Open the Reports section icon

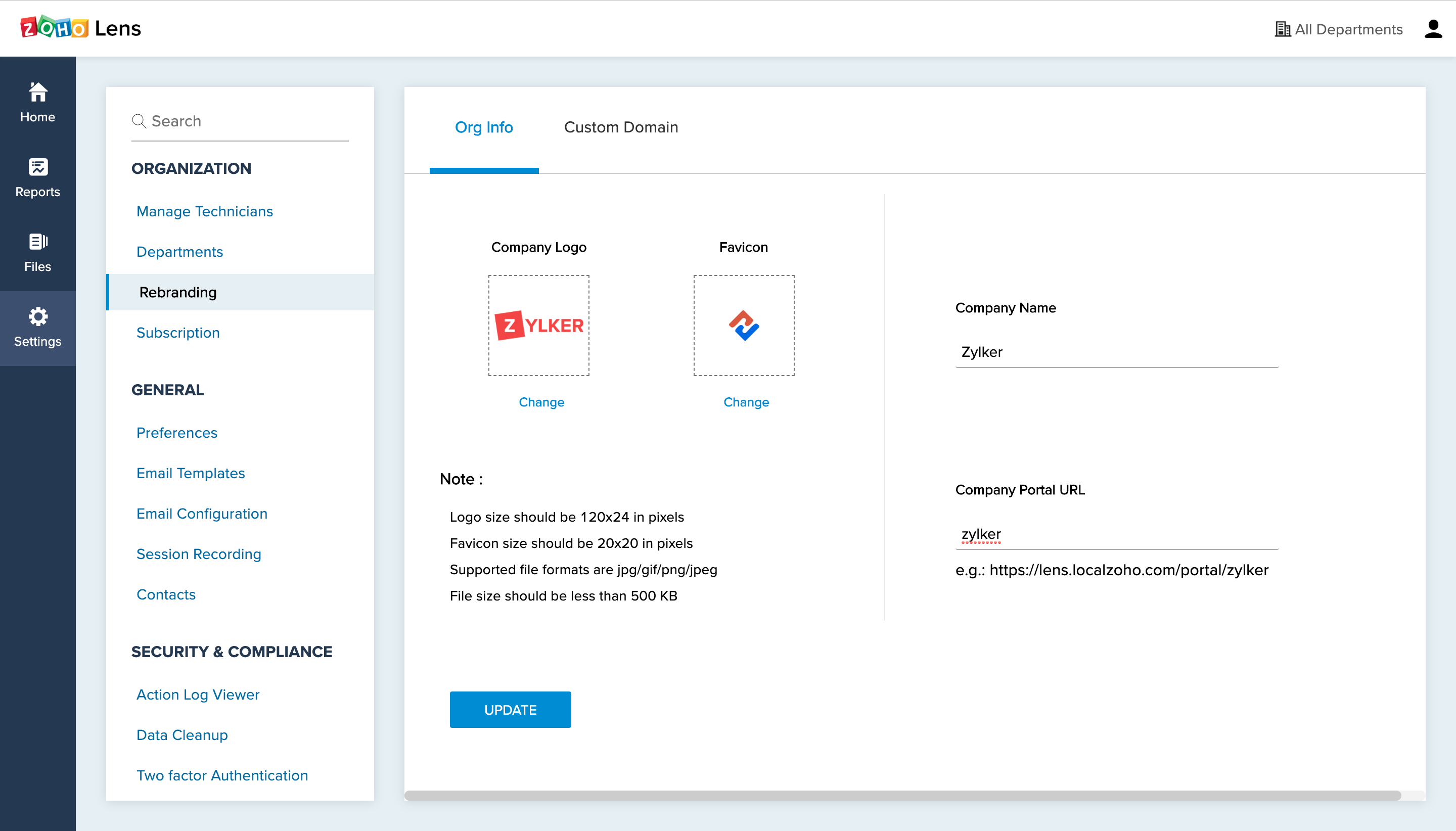[x=38, y=167]
